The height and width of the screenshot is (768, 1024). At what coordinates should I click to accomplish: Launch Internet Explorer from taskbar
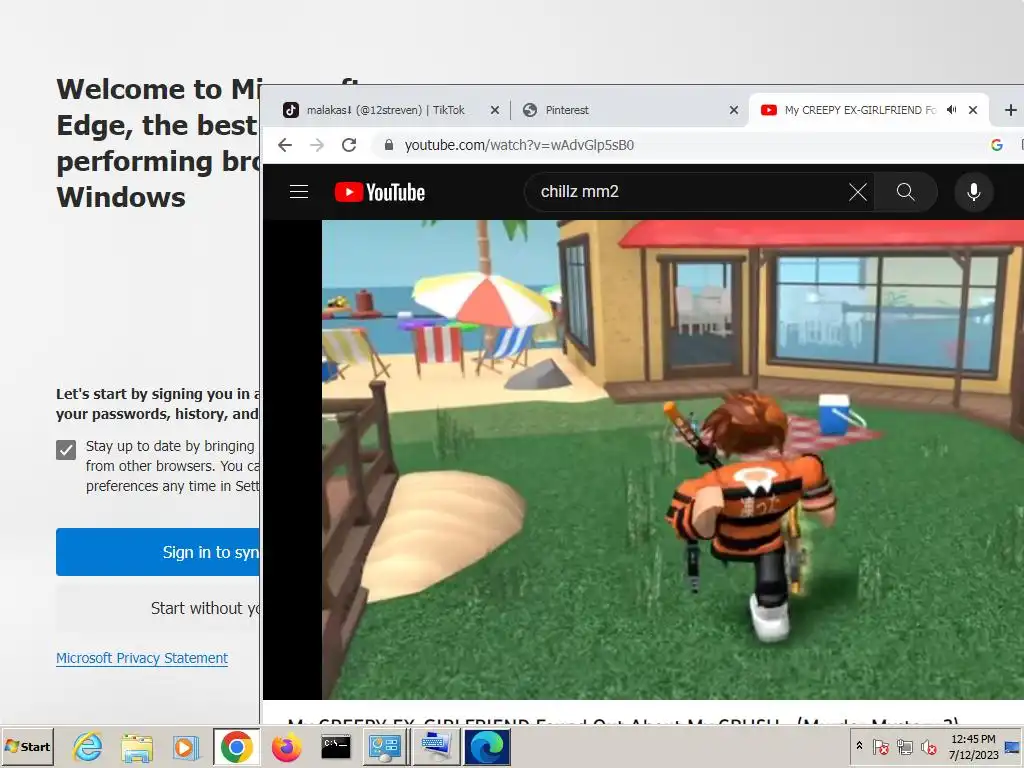[x=88, y=746]
